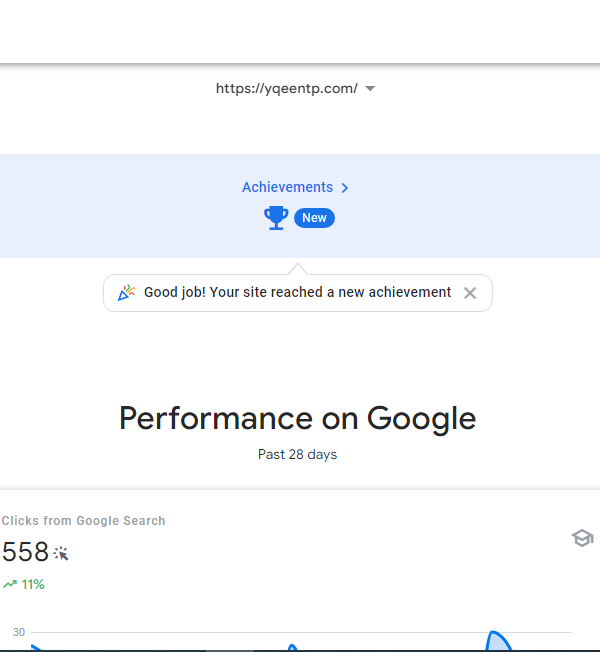Open the Achievements link
The height and width of the screenshot is (652, 600).
coord(287,187)
